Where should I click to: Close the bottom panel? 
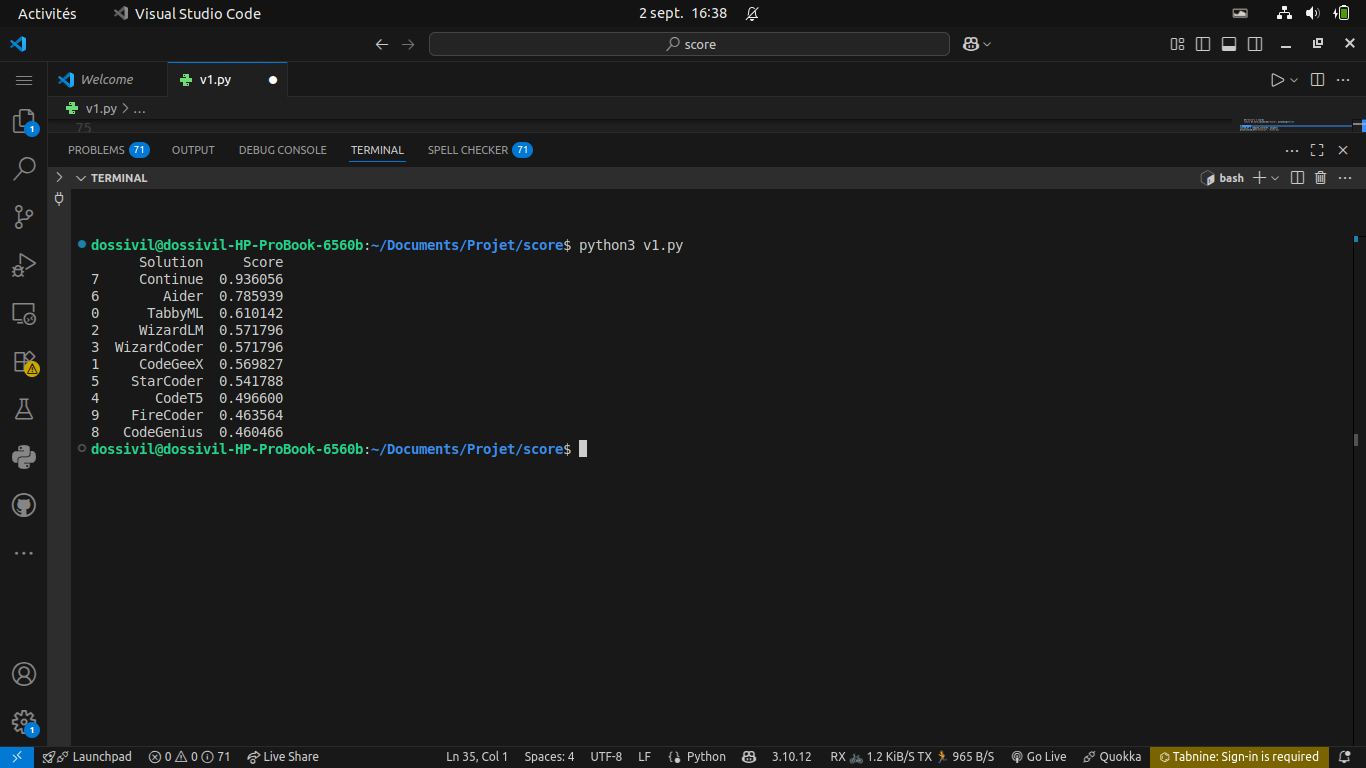[1343, 150]
